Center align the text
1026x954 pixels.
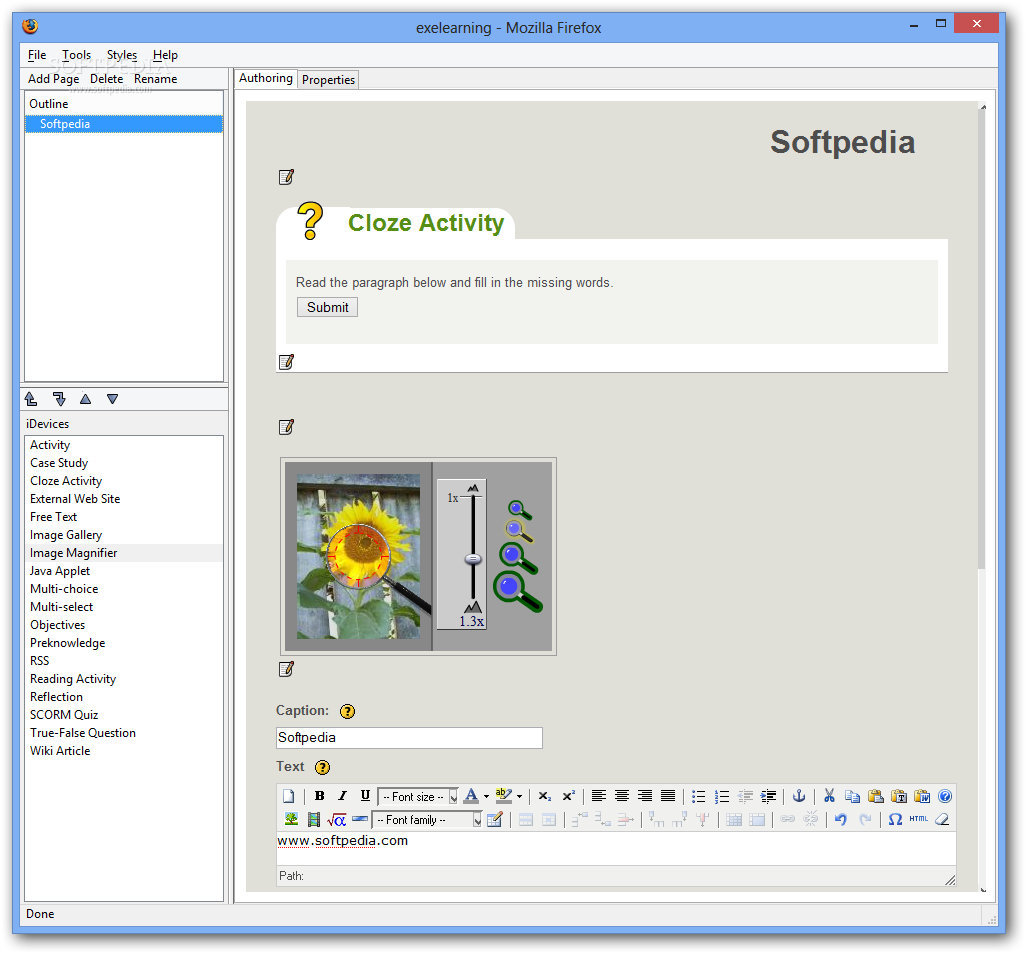622,796
